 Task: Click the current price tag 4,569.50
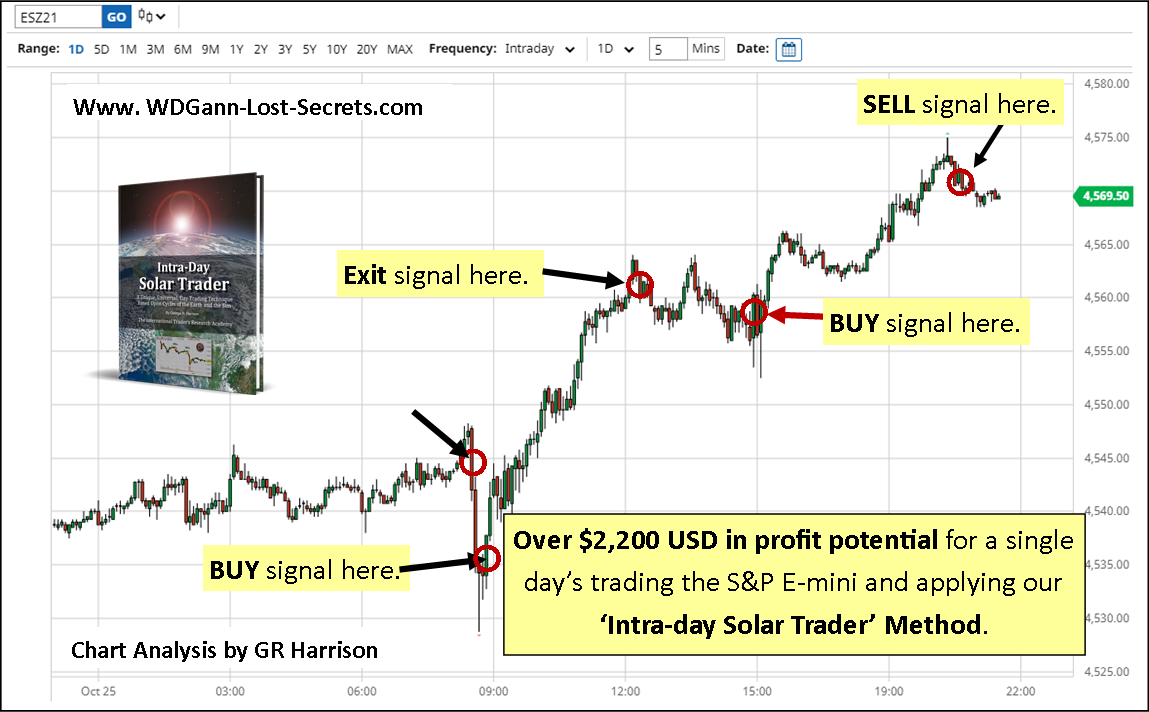pos(1104,197)
